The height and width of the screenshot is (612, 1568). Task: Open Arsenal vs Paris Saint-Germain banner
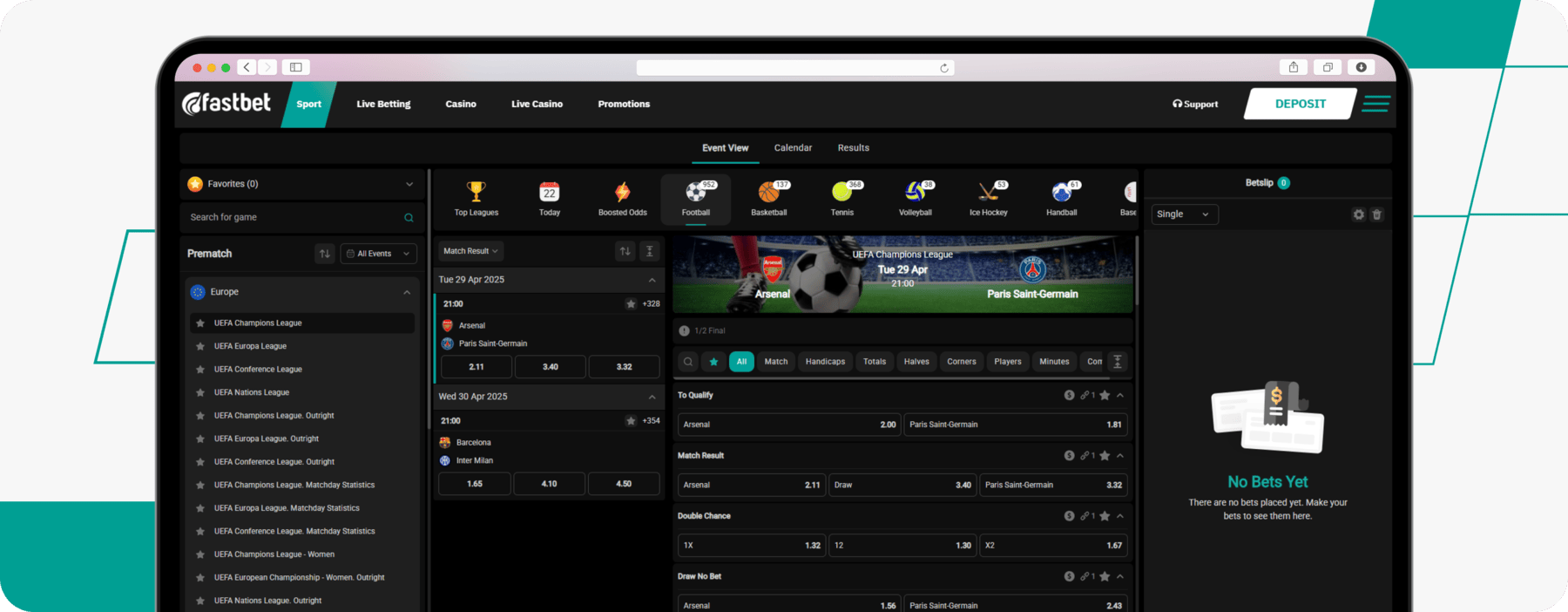[x=902, y=275]
